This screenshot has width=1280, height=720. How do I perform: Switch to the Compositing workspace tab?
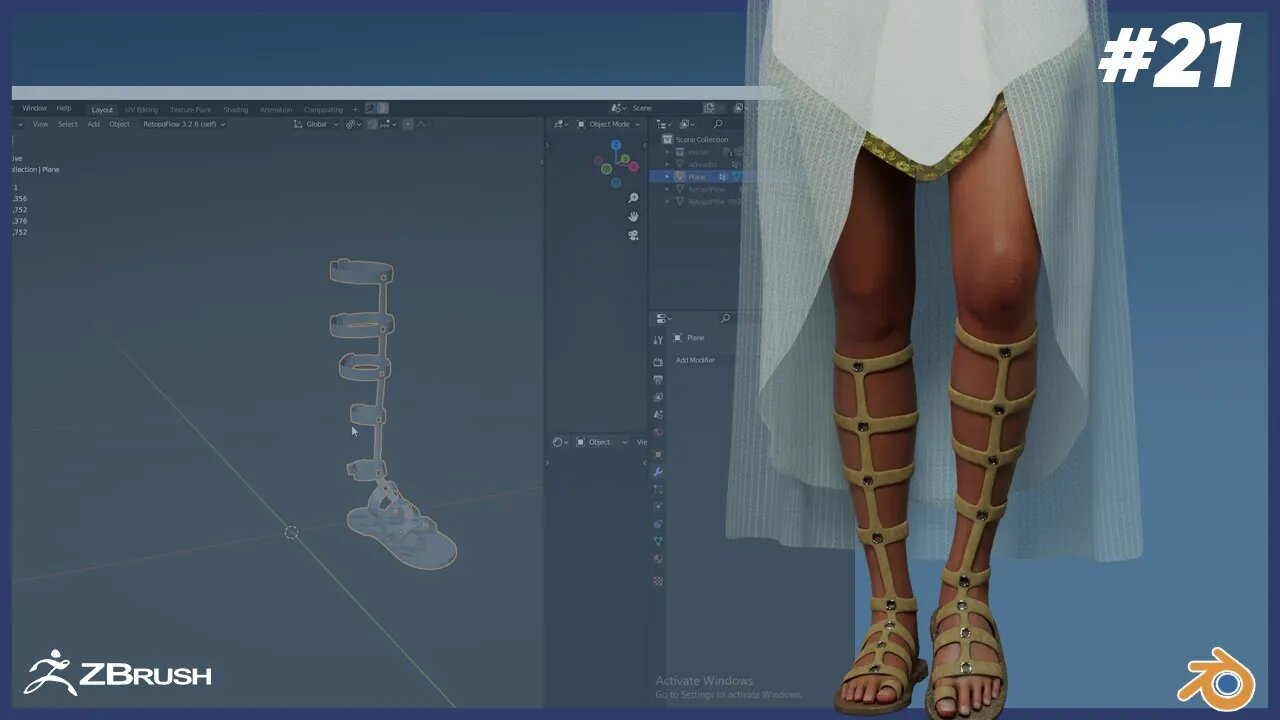(323, 110)
